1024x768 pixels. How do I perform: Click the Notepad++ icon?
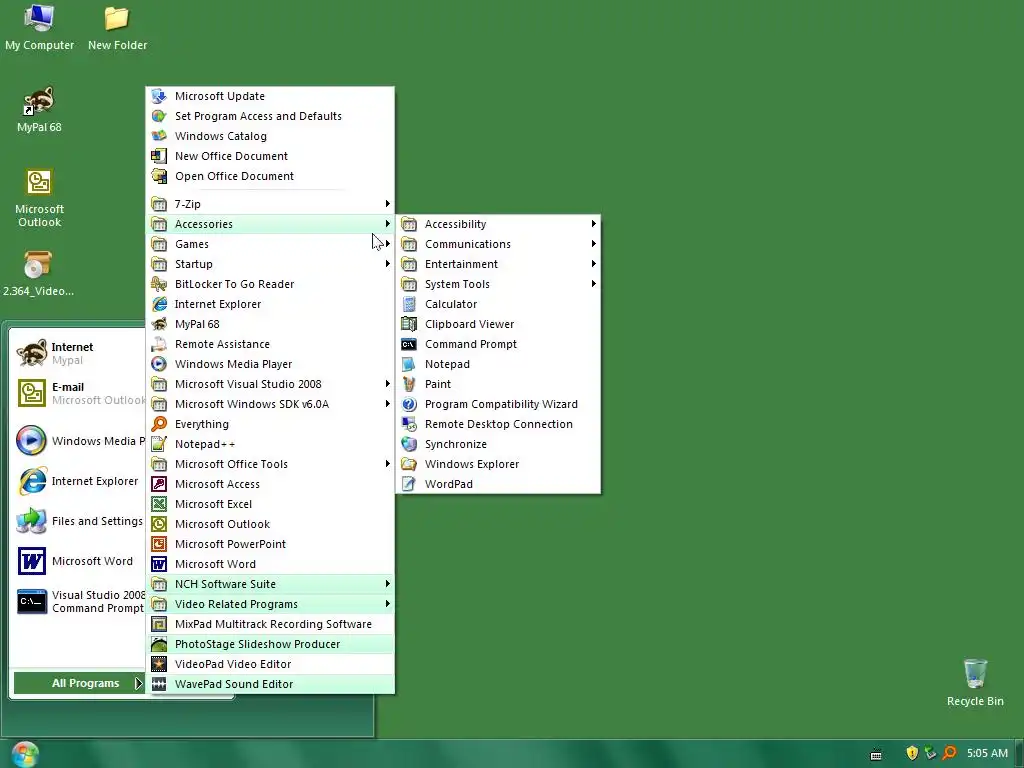click(159, 444)
